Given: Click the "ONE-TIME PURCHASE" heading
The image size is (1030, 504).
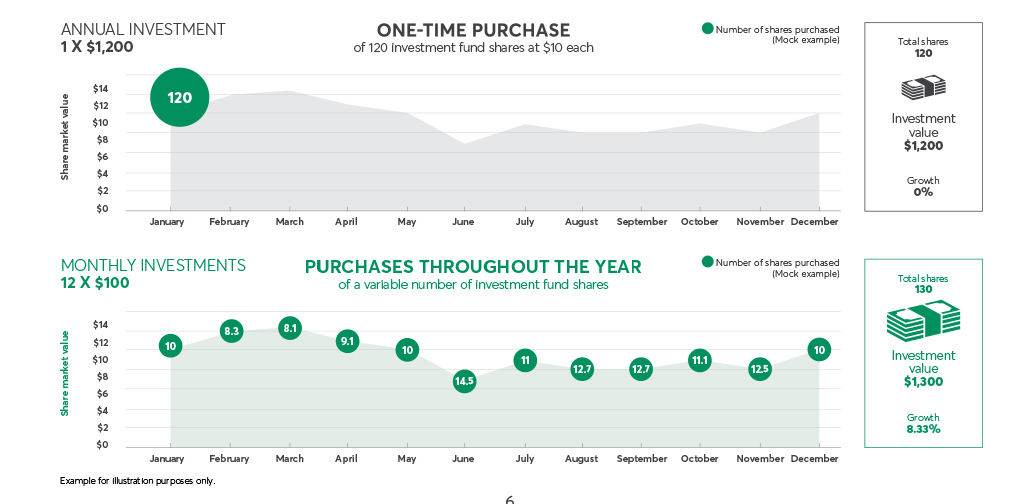Looking at the screenshot, I should click(473, 30).
